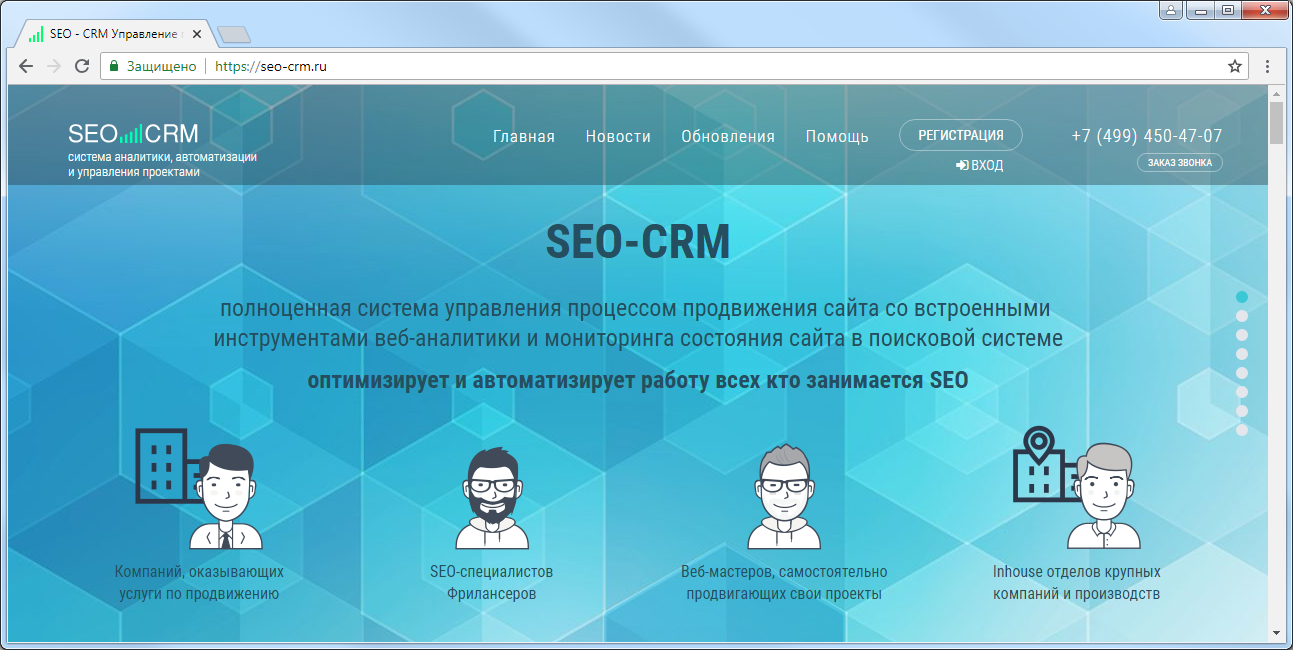Open the Главная menu item
The height and width of the screenshot is (650, 1293).
[524, 137]
